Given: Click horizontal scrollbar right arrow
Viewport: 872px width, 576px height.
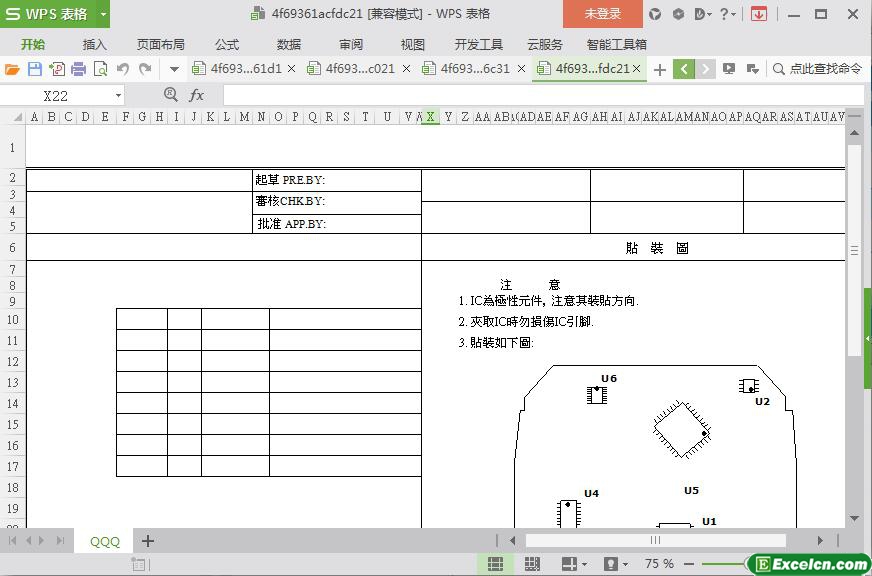Looking at the screenshot, I should (820, 540).
